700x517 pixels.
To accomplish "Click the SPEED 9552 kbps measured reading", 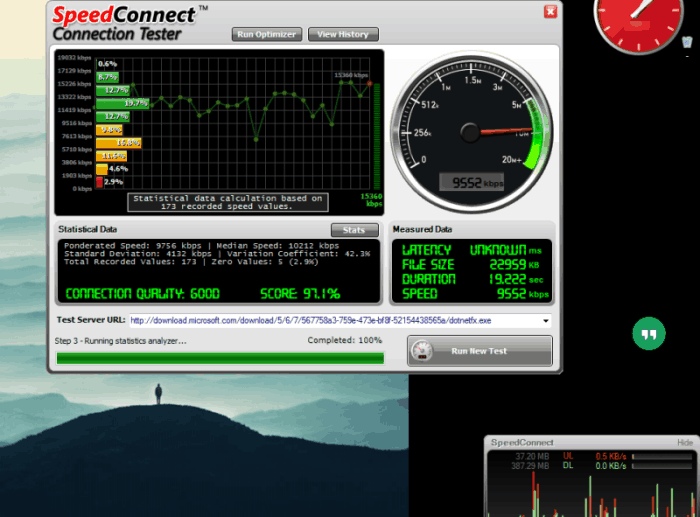I will pos(475,294).
